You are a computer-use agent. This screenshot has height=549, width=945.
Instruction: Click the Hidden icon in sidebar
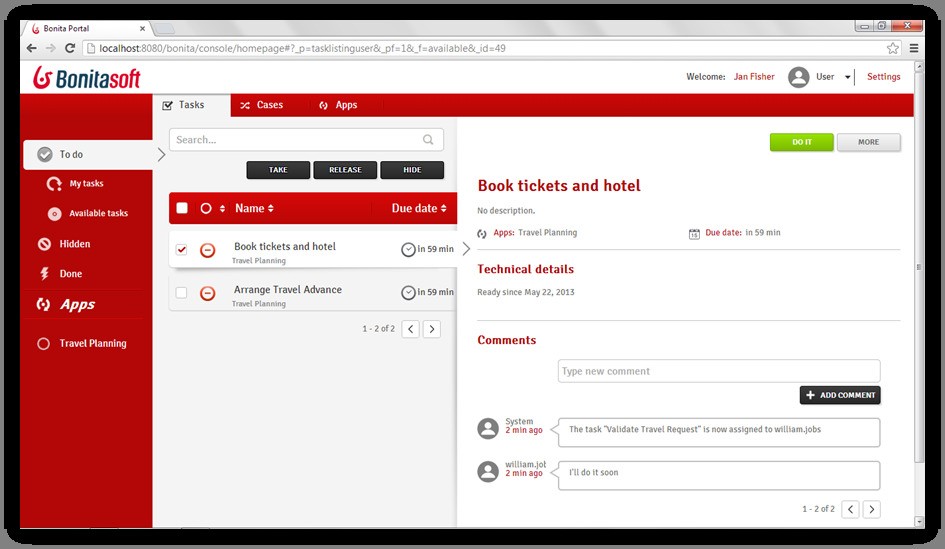click(44, 244)
